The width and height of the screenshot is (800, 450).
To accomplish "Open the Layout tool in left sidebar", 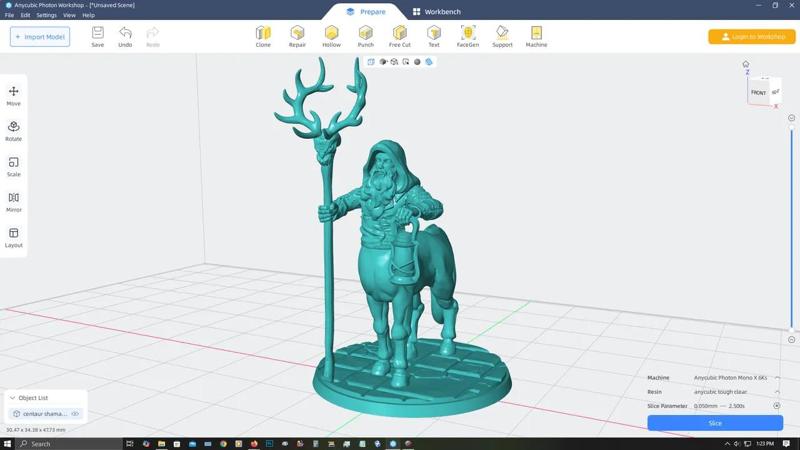I will [x=14, y=237].
